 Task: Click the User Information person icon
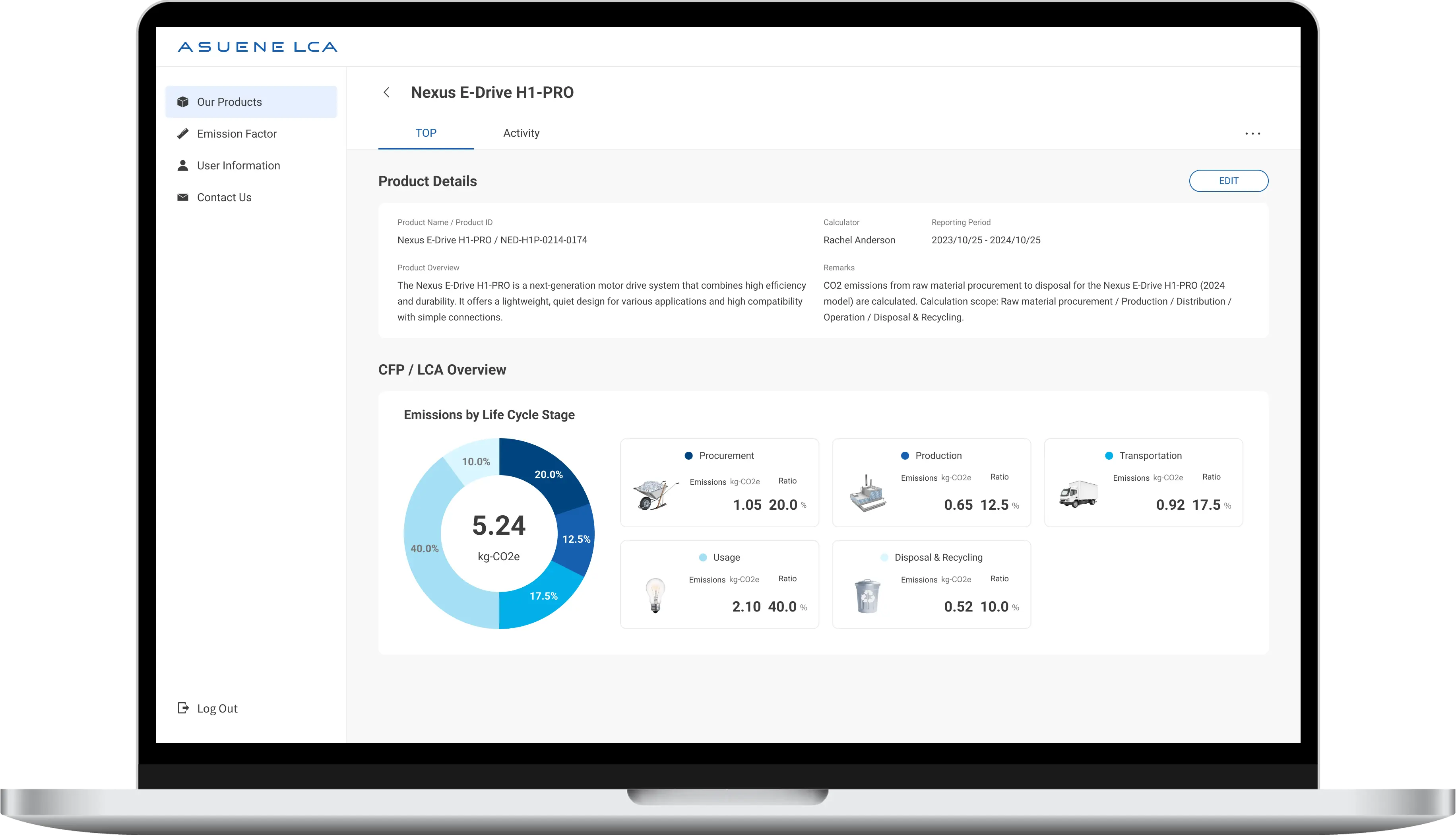click(x=183, y=166)
